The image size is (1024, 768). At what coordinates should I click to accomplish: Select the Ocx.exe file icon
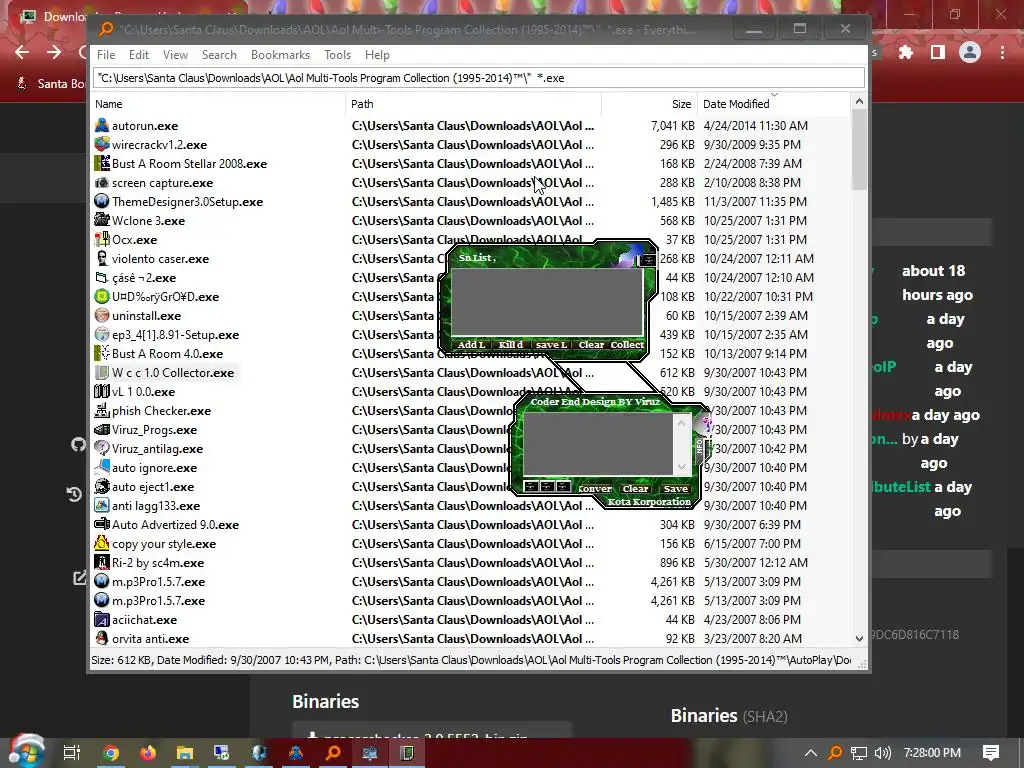pos(101,239)
